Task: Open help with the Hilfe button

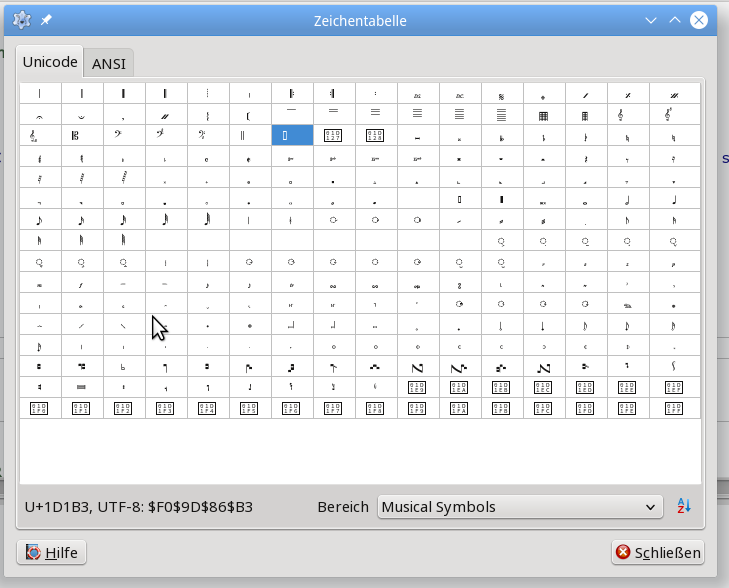Action: (52, 552)
